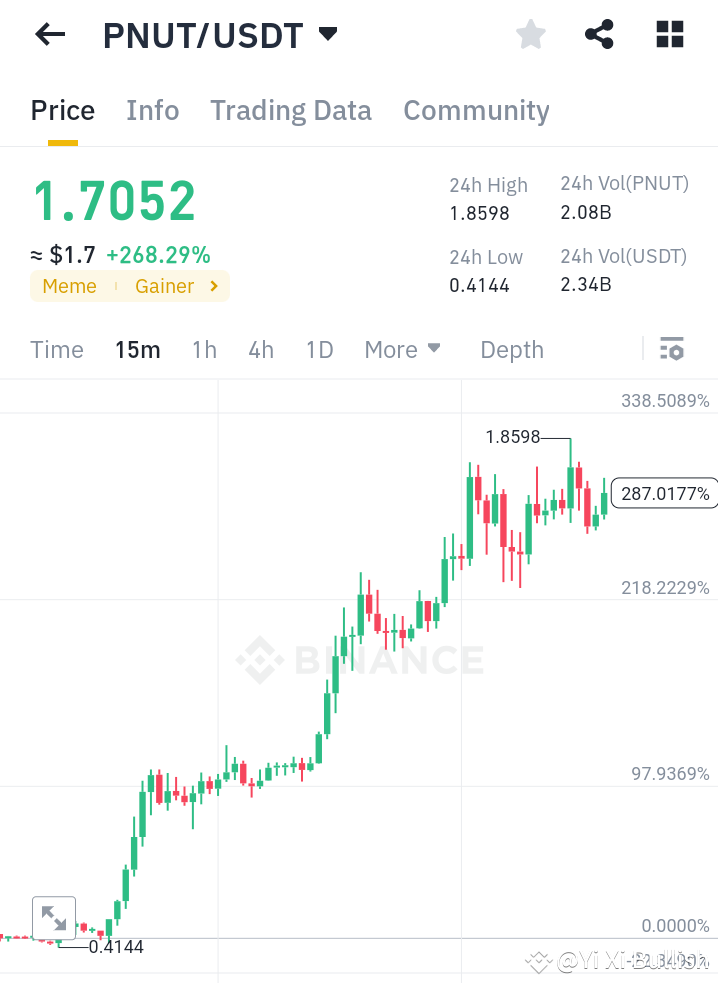Open the Time interval selector
The width and height of the screenshot is (718, 983).
(x=56, y=350)
